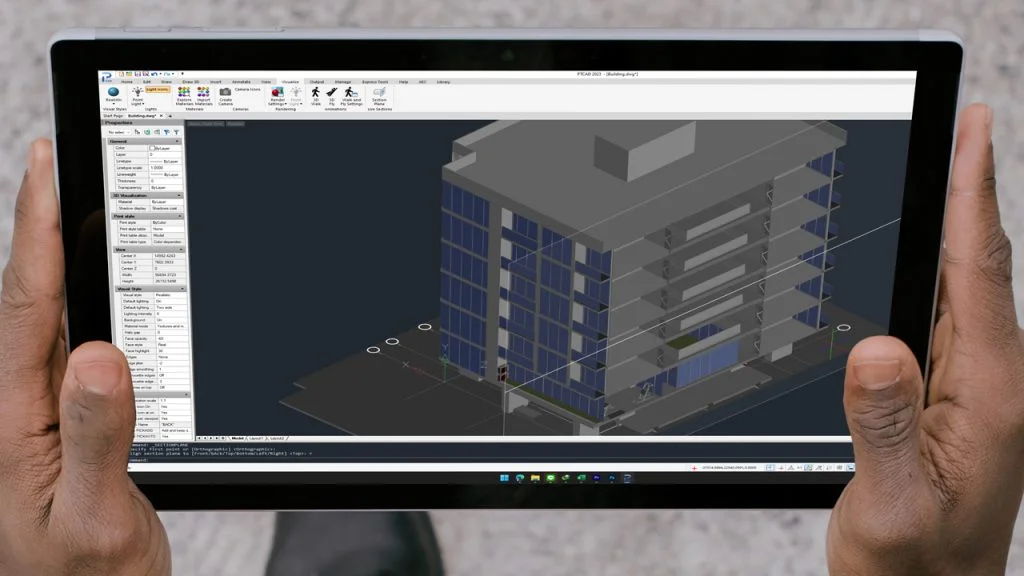Switch to the Manage ribbon tab
Viewport: 1024px width, 576px height.
pos(343,82)
